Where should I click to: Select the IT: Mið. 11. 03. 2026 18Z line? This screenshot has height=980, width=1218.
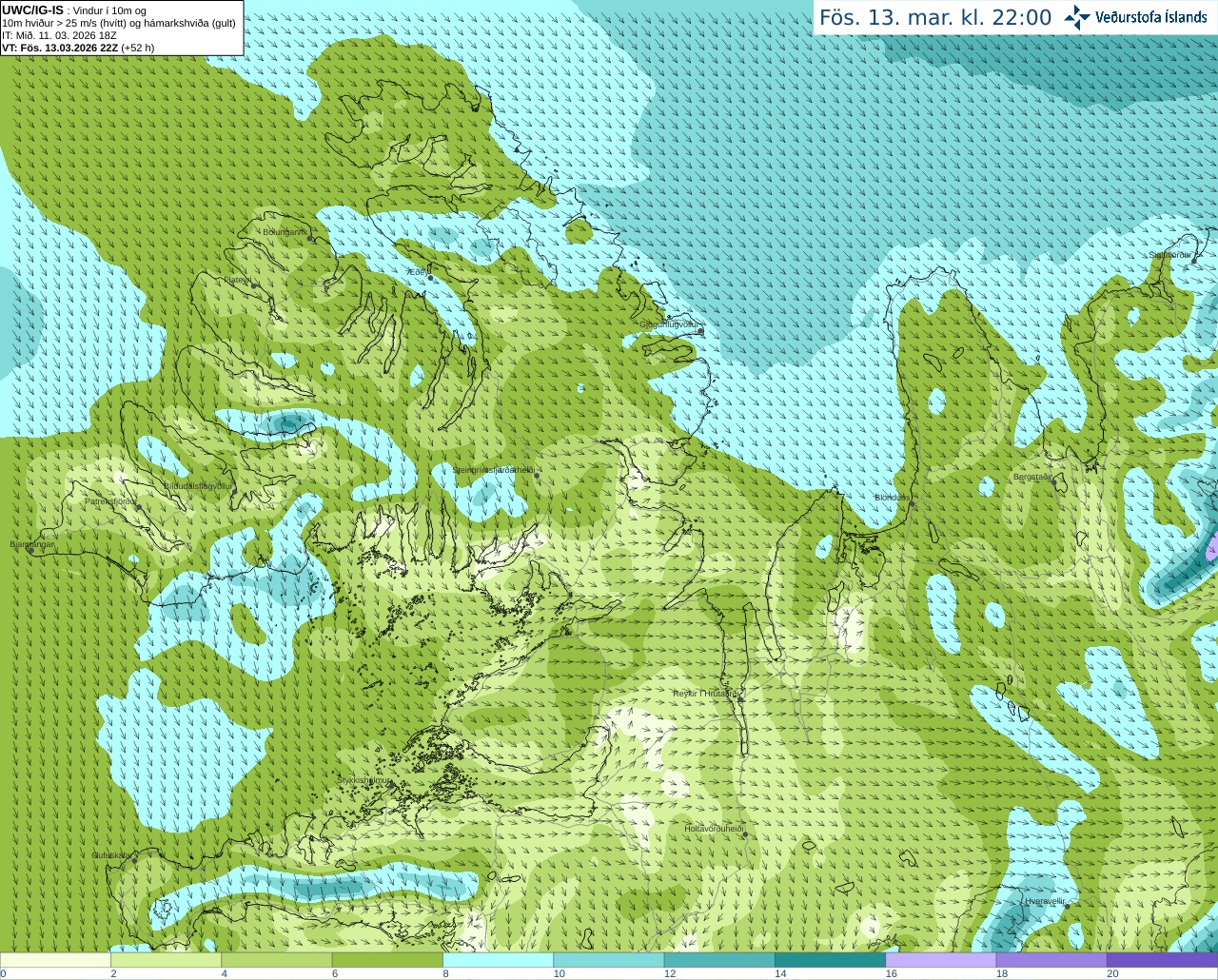point(59,35)
